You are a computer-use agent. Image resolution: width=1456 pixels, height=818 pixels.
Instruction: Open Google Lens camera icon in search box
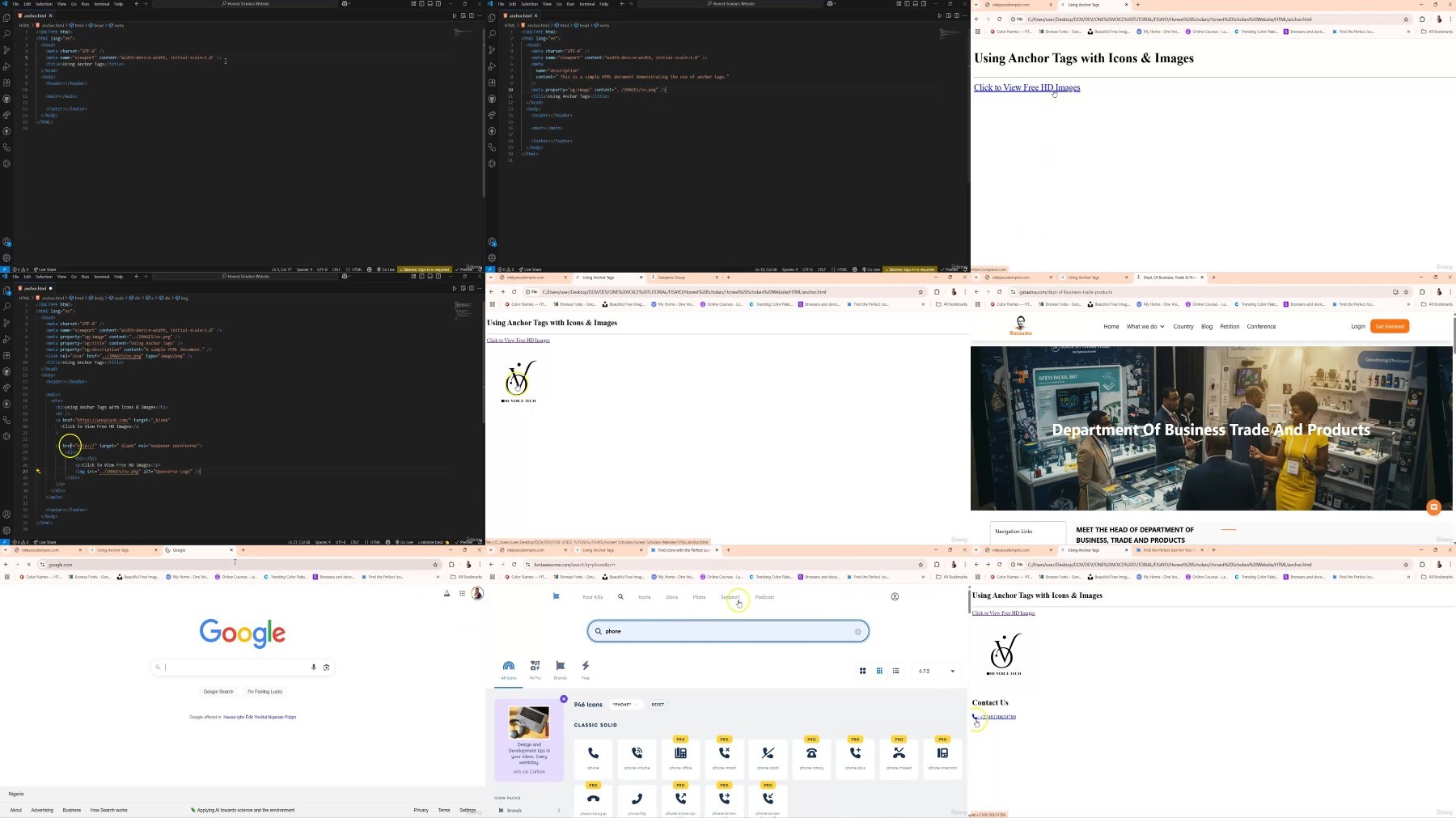point(327,668)
